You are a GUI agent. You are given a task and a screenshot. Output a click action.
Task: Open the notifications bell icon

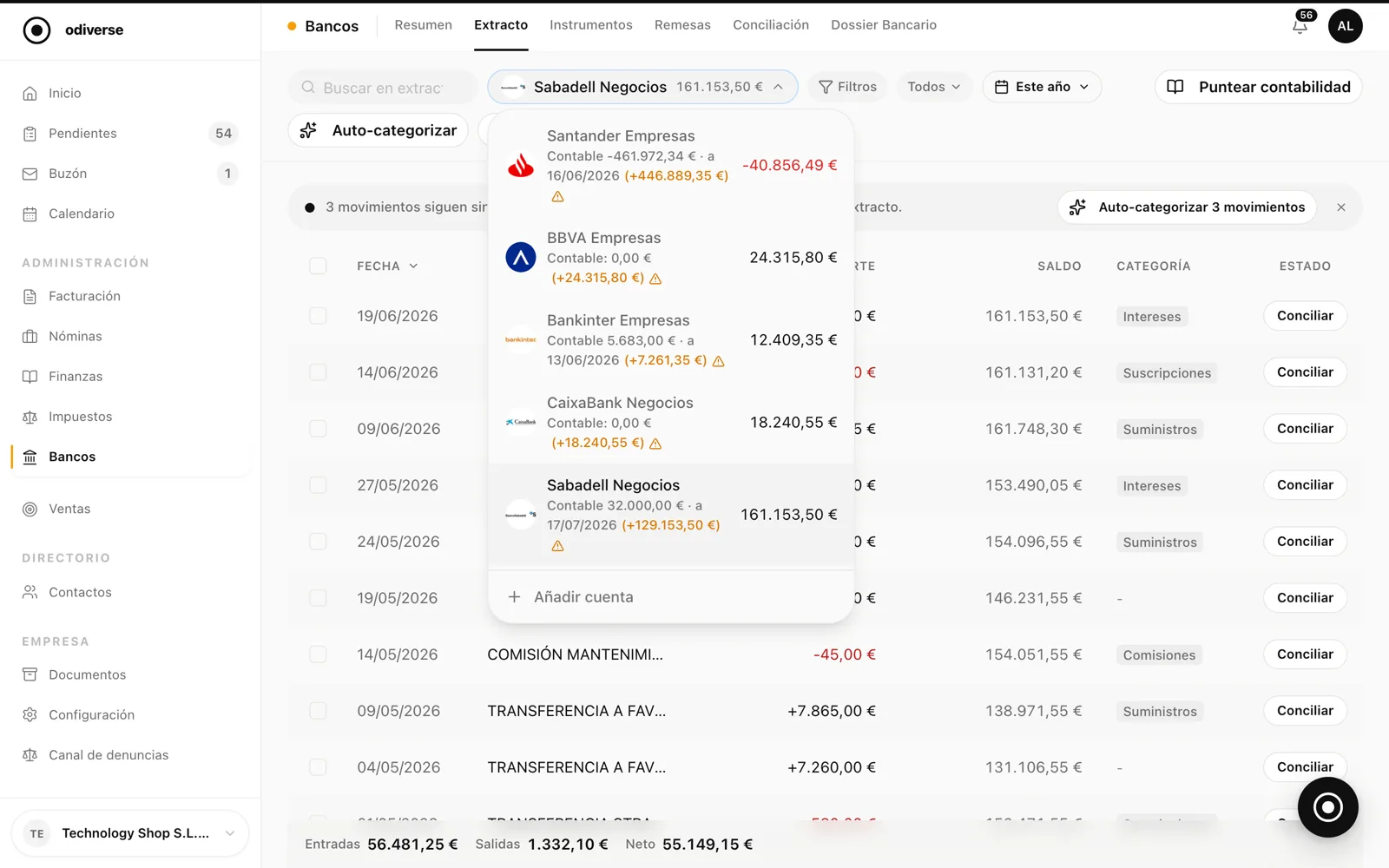point(1300,26)
